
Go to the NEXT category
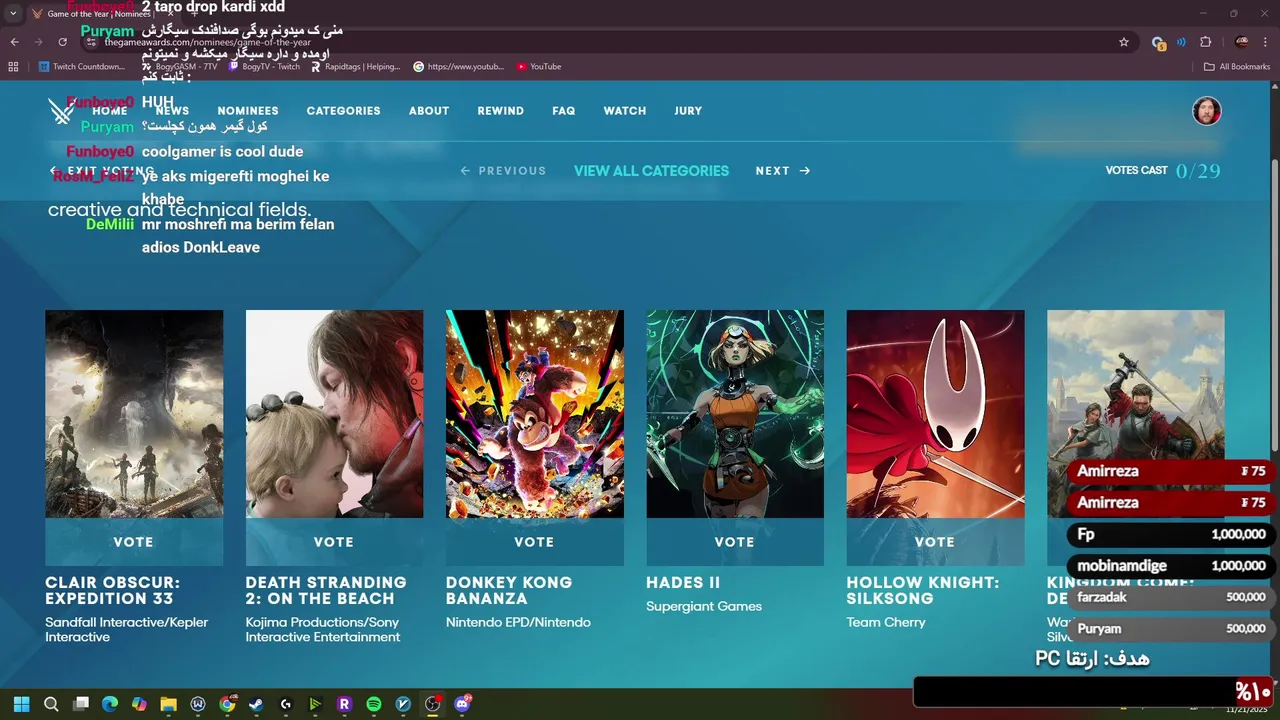pyautogui.click(x=783, y=171)
